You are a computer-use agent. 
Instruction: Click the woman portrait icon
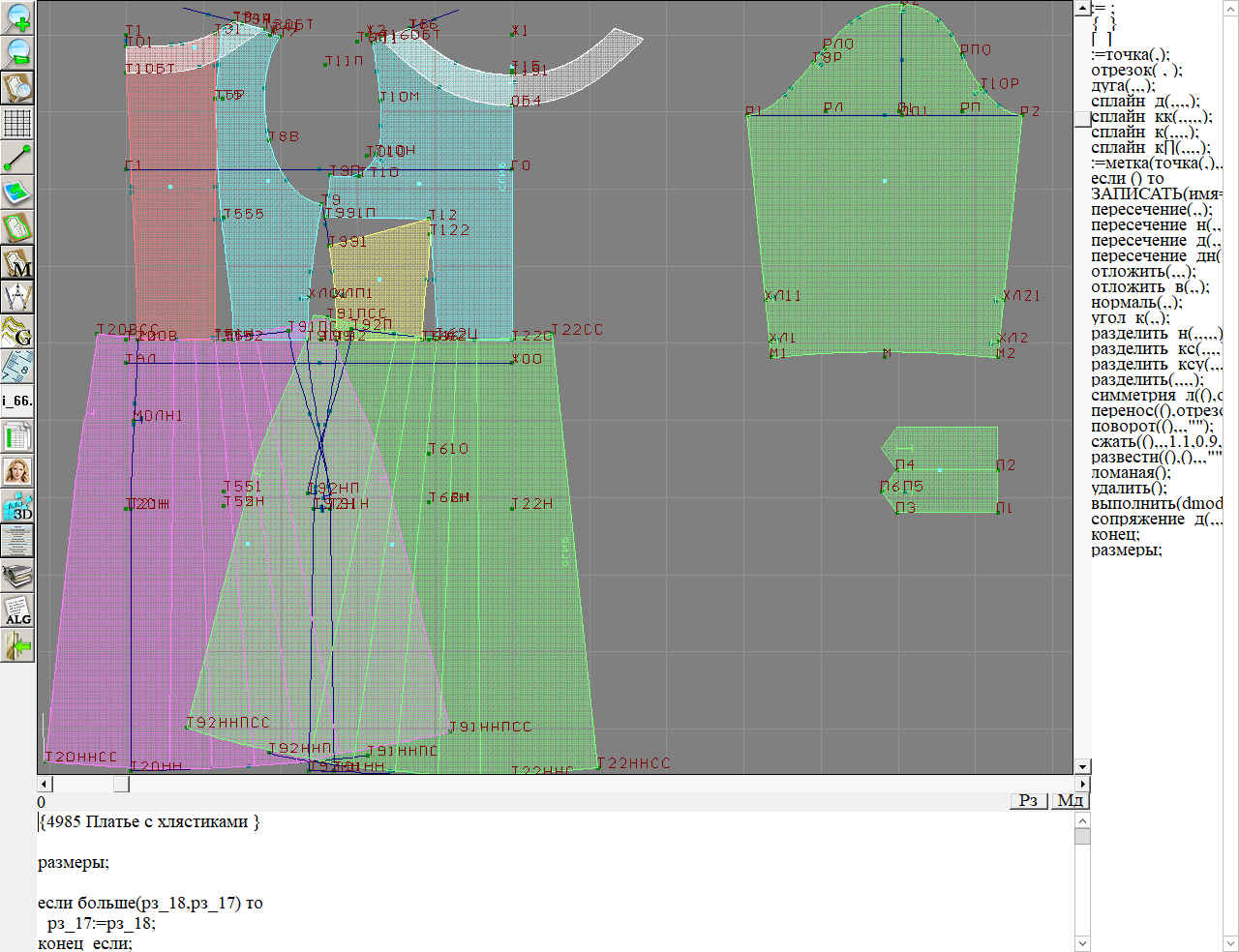coord(18,471)
